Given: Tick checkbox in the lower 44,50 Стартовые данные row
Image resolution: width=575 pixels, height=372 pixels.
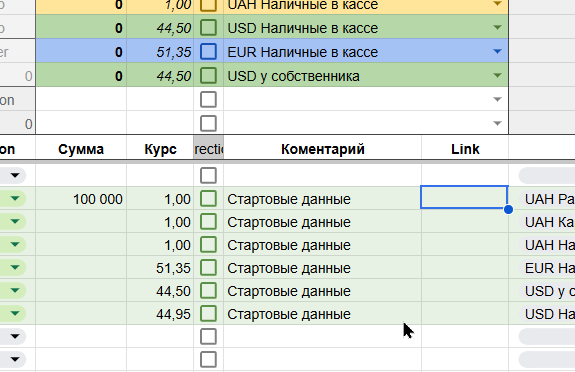Looking at the screenshot, I should click(208, 291).
